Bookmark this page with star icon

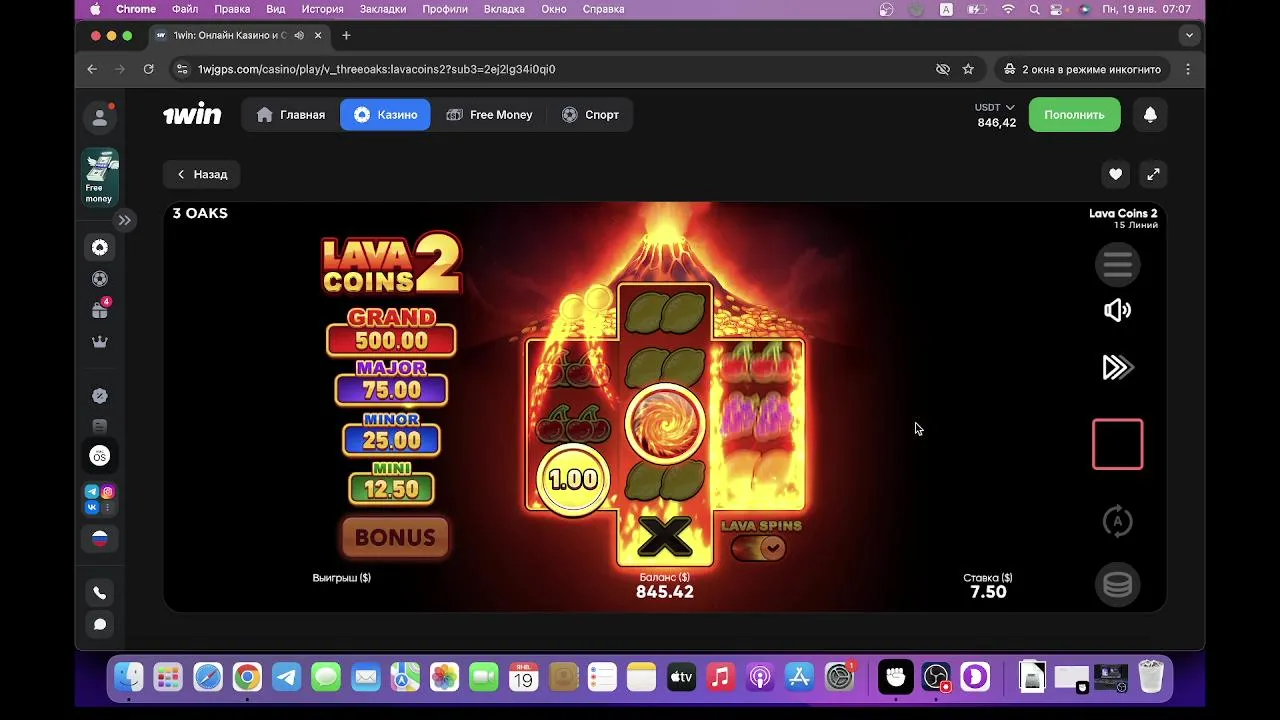[968, 69]
